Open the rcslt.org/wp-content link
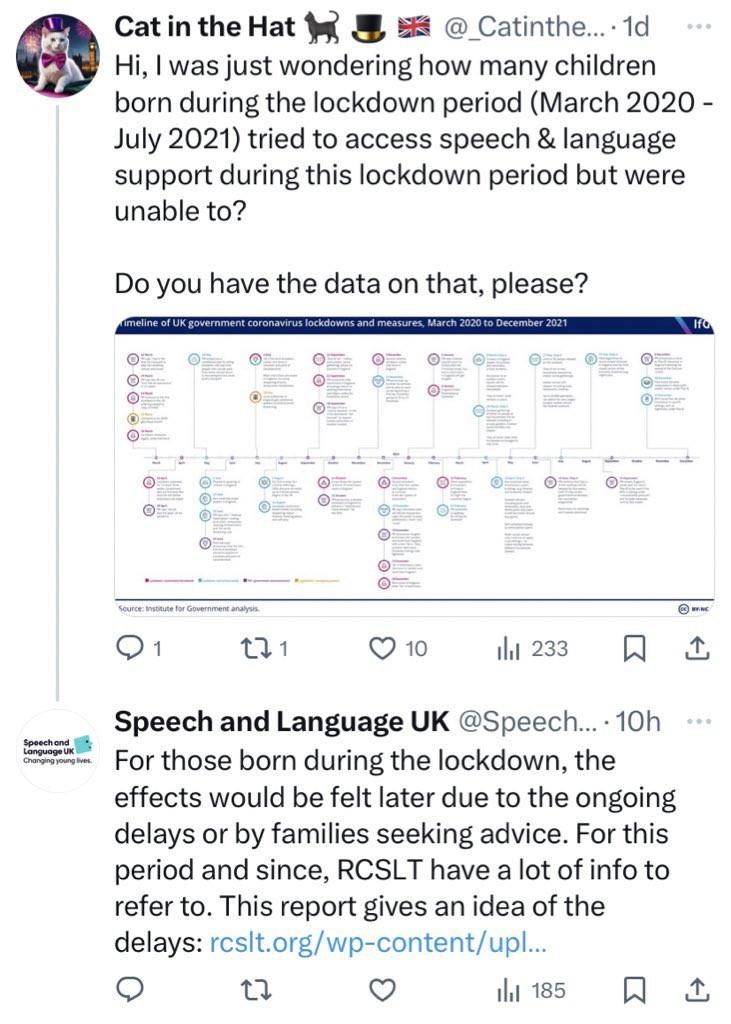The width and height of the screenshot is (731, 1024). click(x=378, y=942)
